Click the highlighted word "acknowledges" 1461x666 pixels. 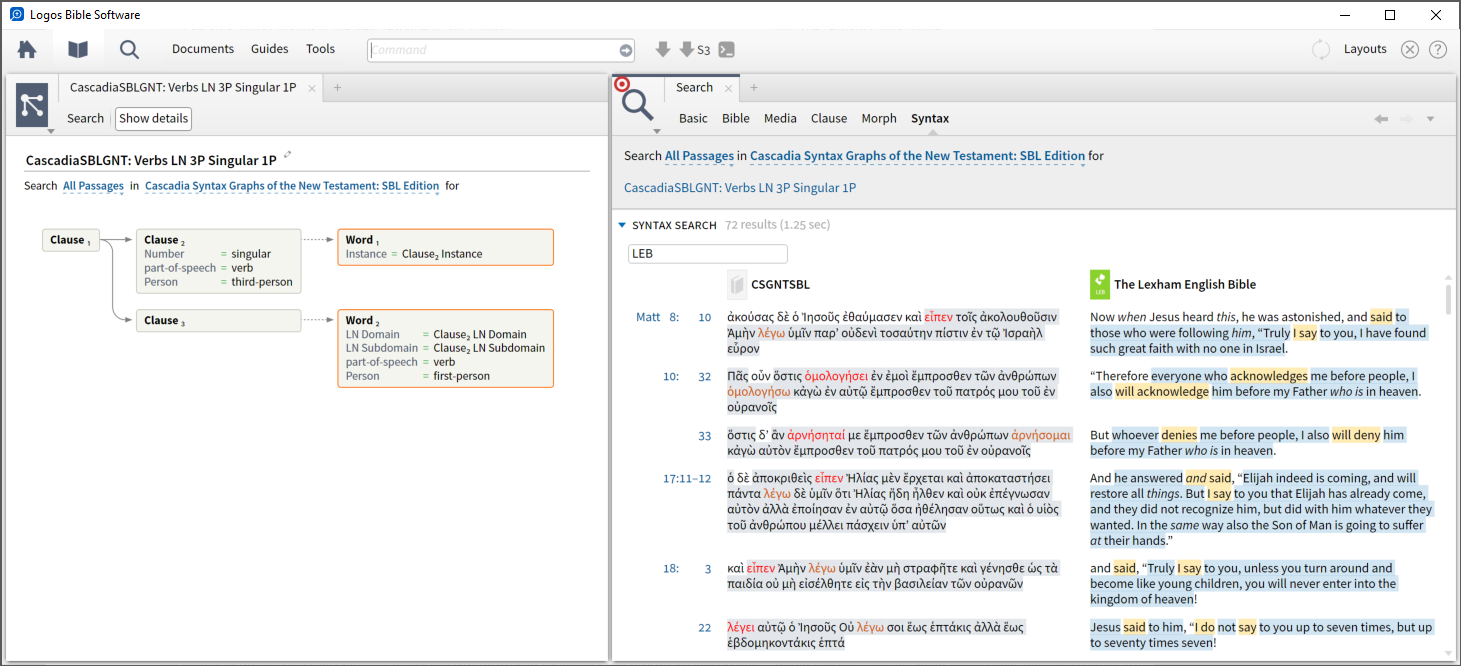1268,377
